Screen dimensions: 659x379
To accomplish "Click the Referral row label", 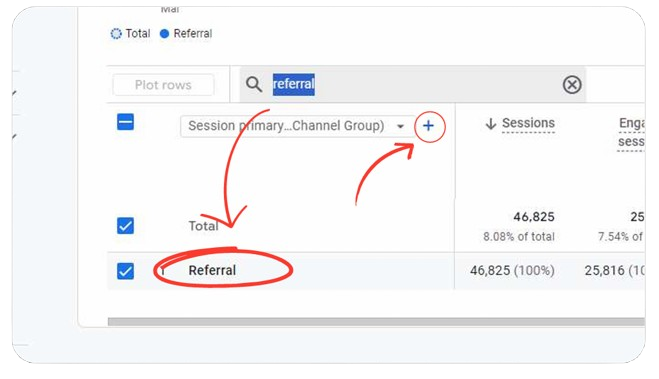I will pyautogui.click(x=212, y=270).
